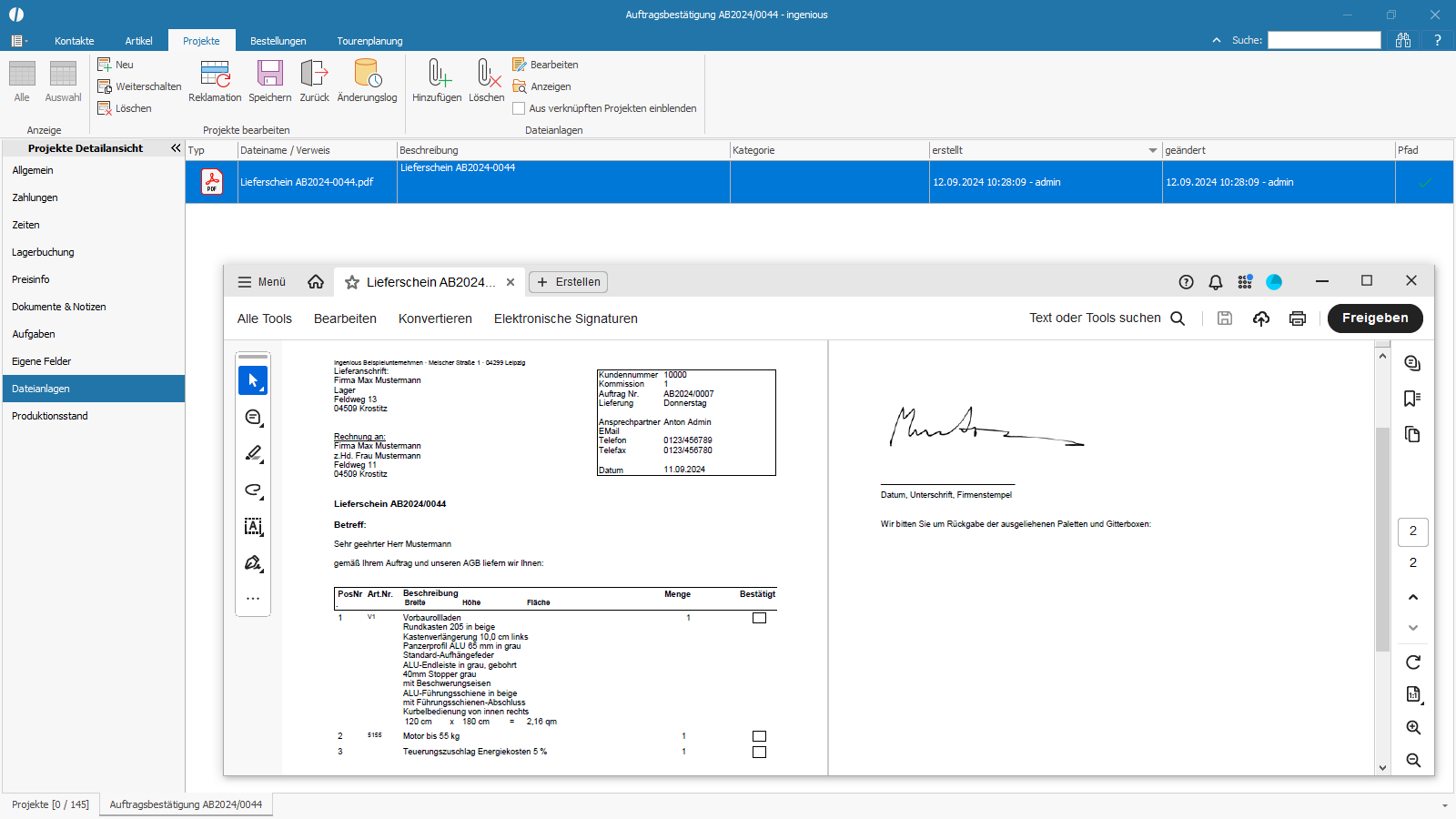Select the text box tool

point(253,526)
